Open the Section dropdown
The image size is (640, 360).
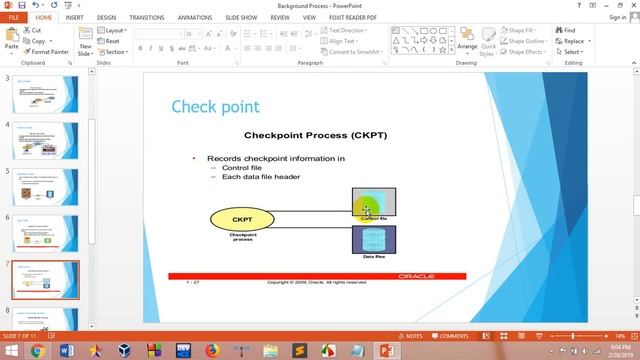pos(113,52)
